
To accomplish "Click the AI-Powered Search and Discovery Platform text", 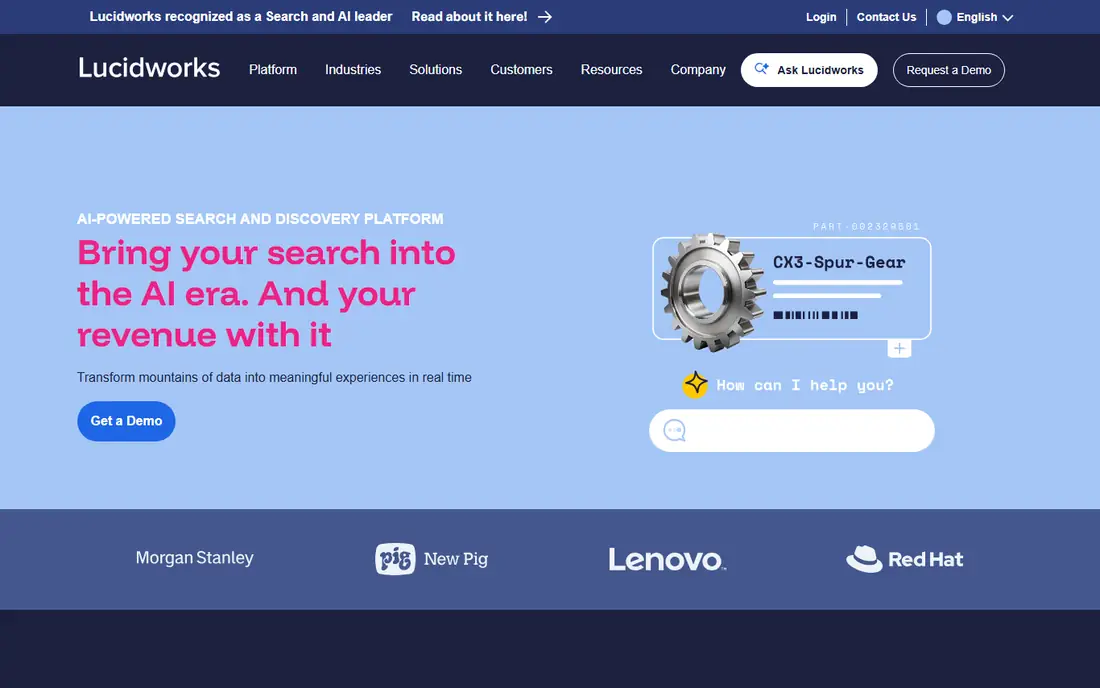I will 260,219.
